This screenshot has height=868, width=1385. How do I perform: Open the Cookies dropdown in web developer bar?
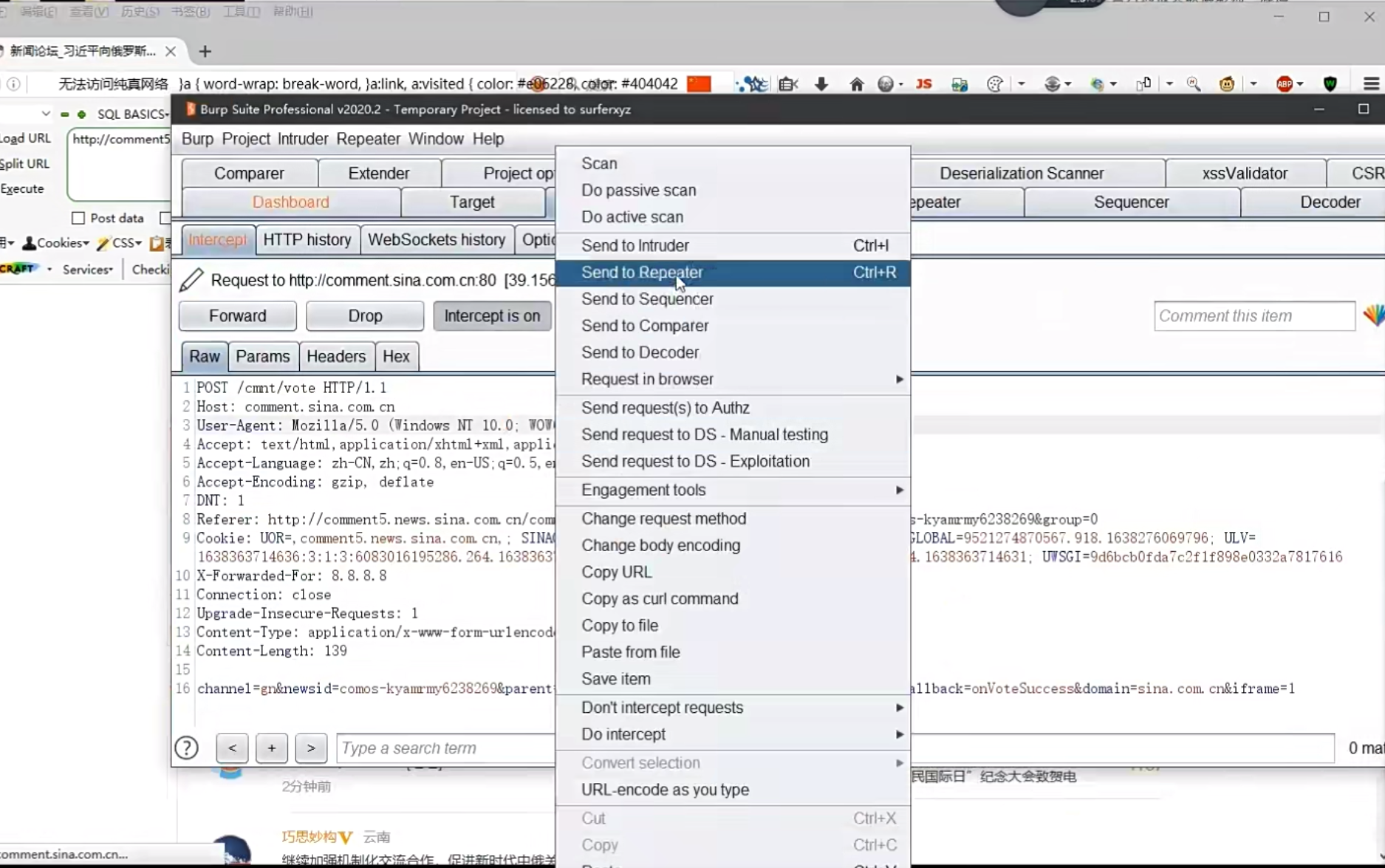coord(56,243)
